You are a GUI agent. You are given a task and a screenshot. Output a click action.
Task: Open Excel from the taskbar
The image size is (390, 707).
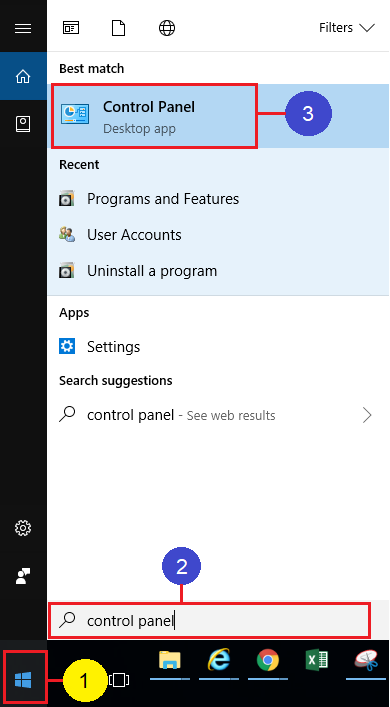[x=317, y=661]
